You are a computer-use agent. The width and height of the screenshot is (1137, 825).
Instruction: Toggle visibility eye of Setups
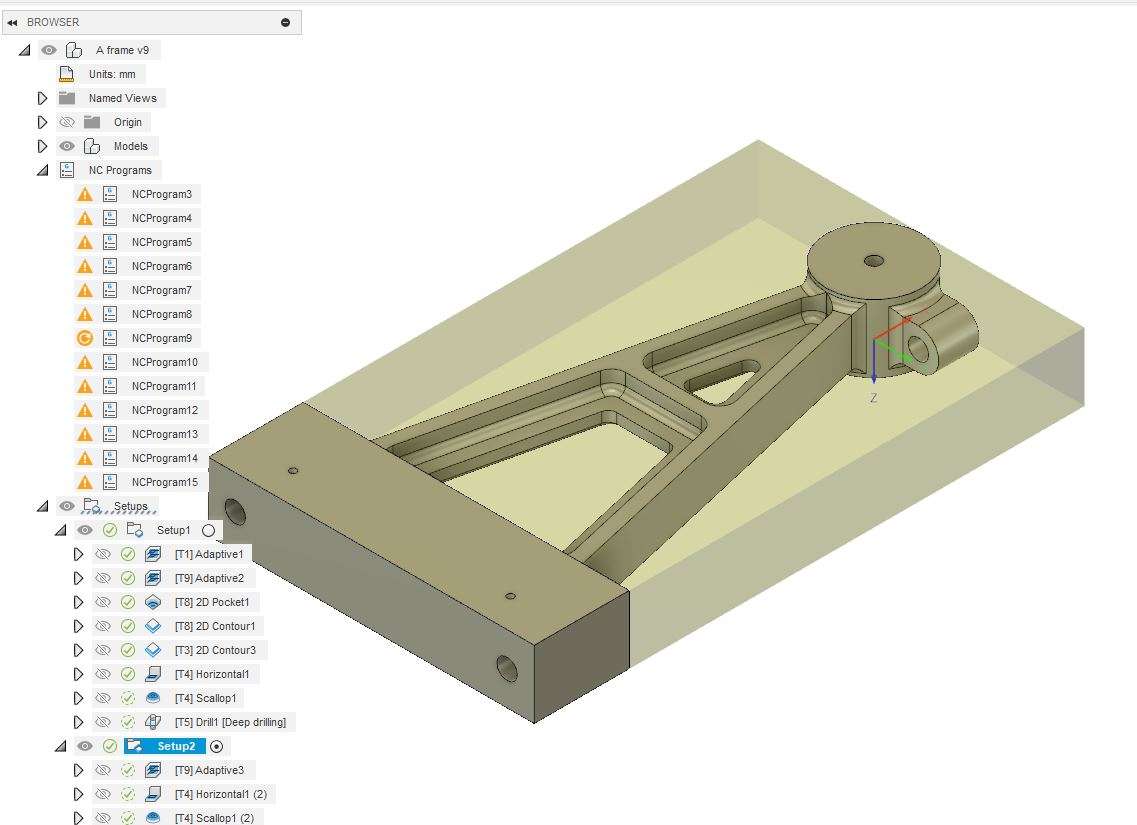67,506
